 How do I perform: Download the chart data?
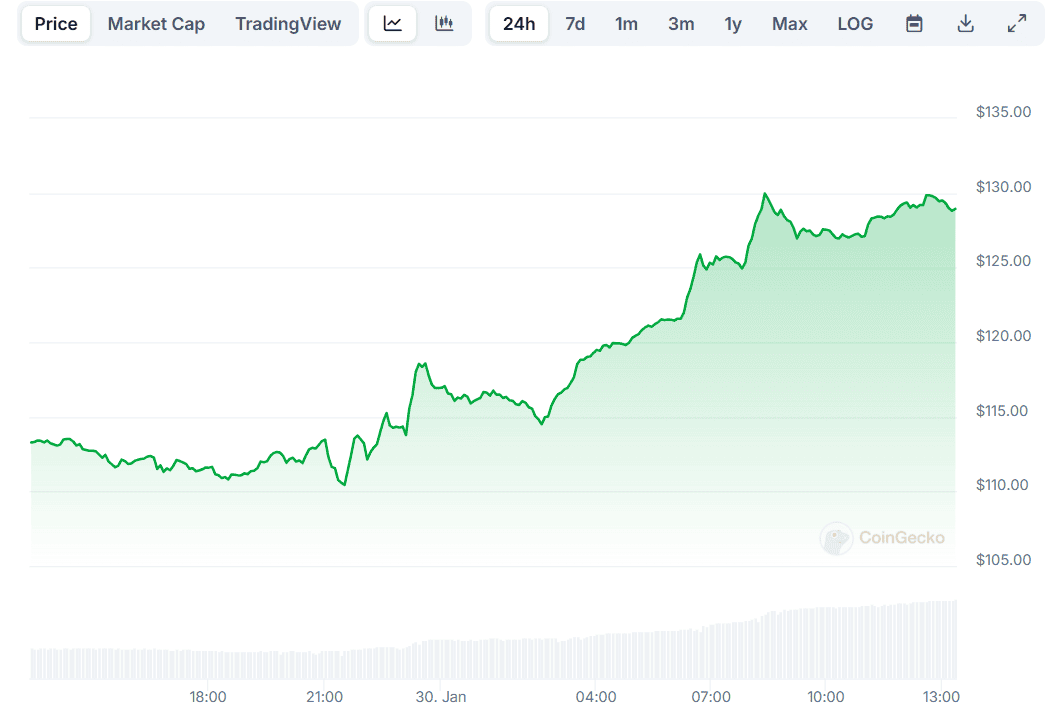click(x=965, y=24)
